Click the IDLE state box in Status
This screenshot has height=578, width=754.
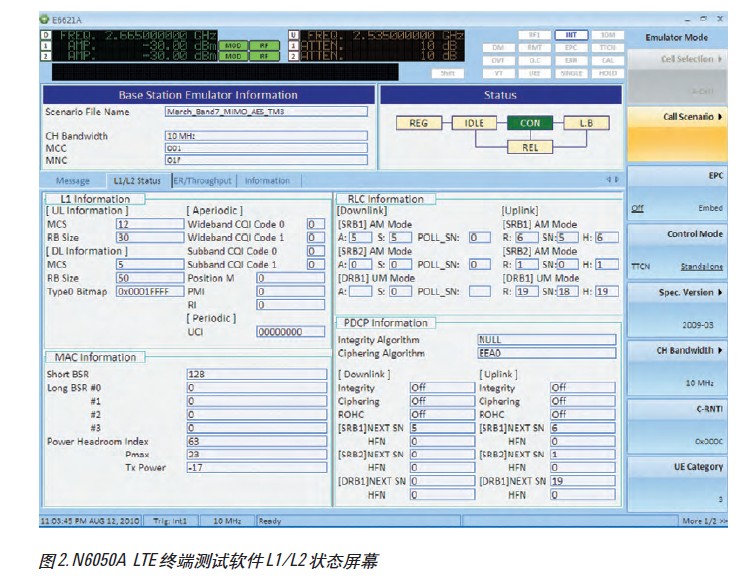coord(474,123)
